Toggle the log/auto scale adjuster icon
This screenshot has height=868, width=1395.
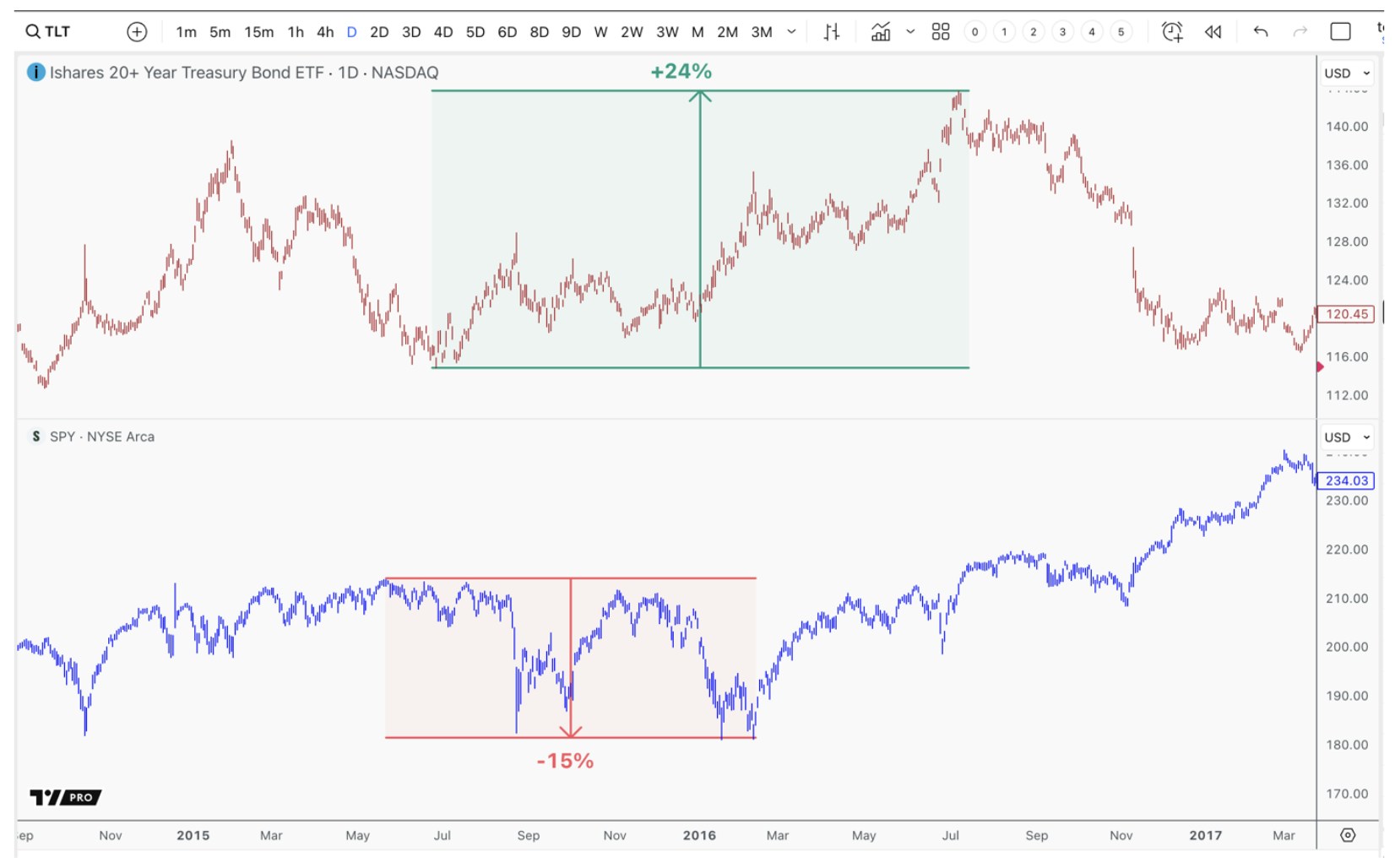coord(832,31)
